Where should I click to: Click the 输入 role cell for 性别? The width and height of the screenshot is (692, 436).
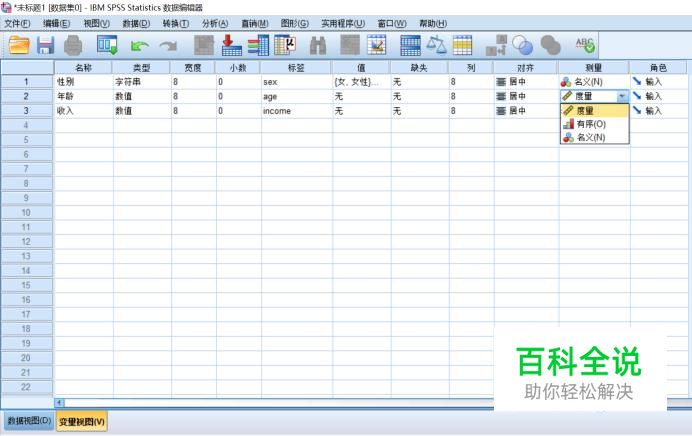[659, 82]
